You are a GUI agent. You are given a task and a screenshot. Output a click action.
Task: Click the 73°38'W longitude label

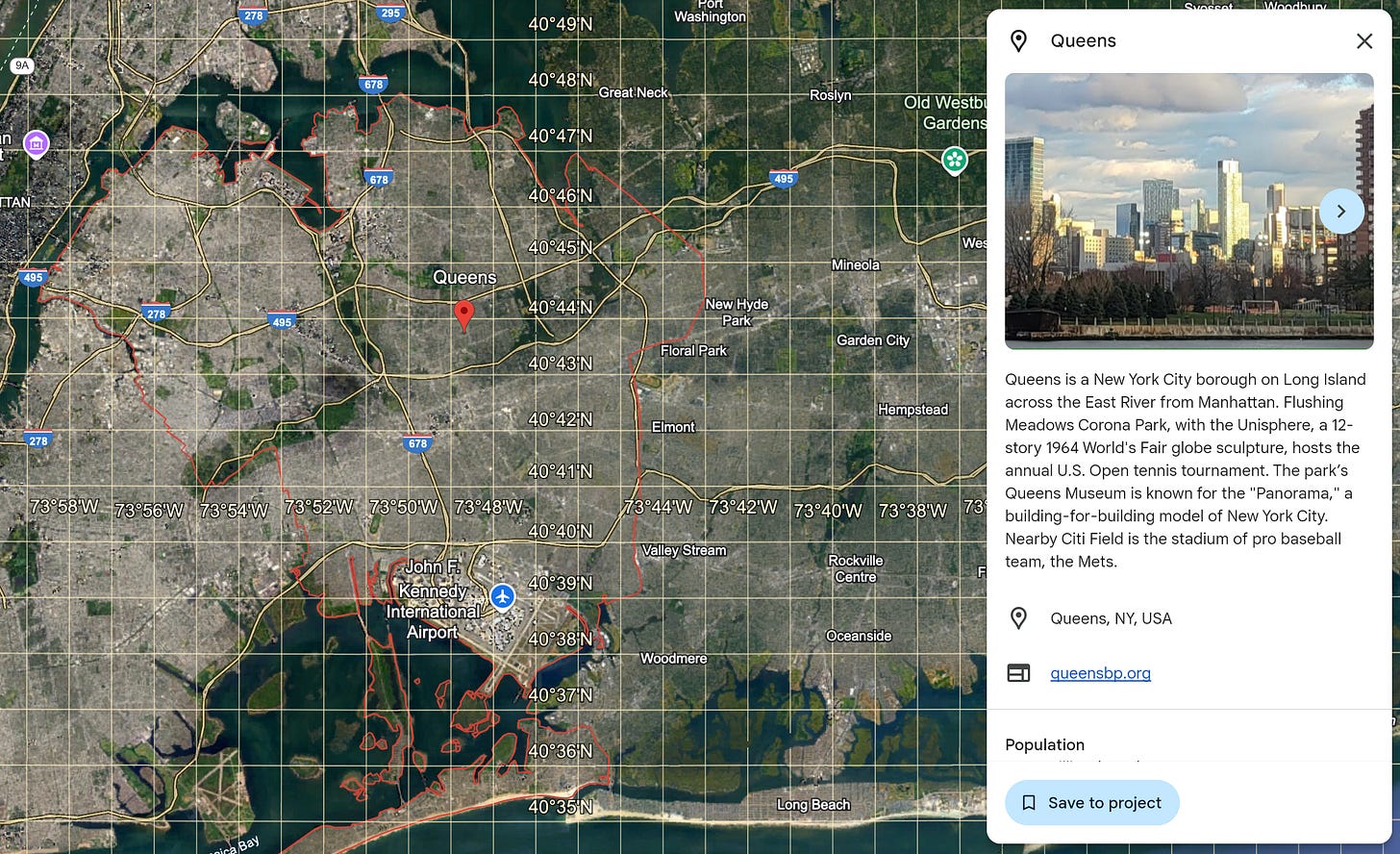(912, 511)
